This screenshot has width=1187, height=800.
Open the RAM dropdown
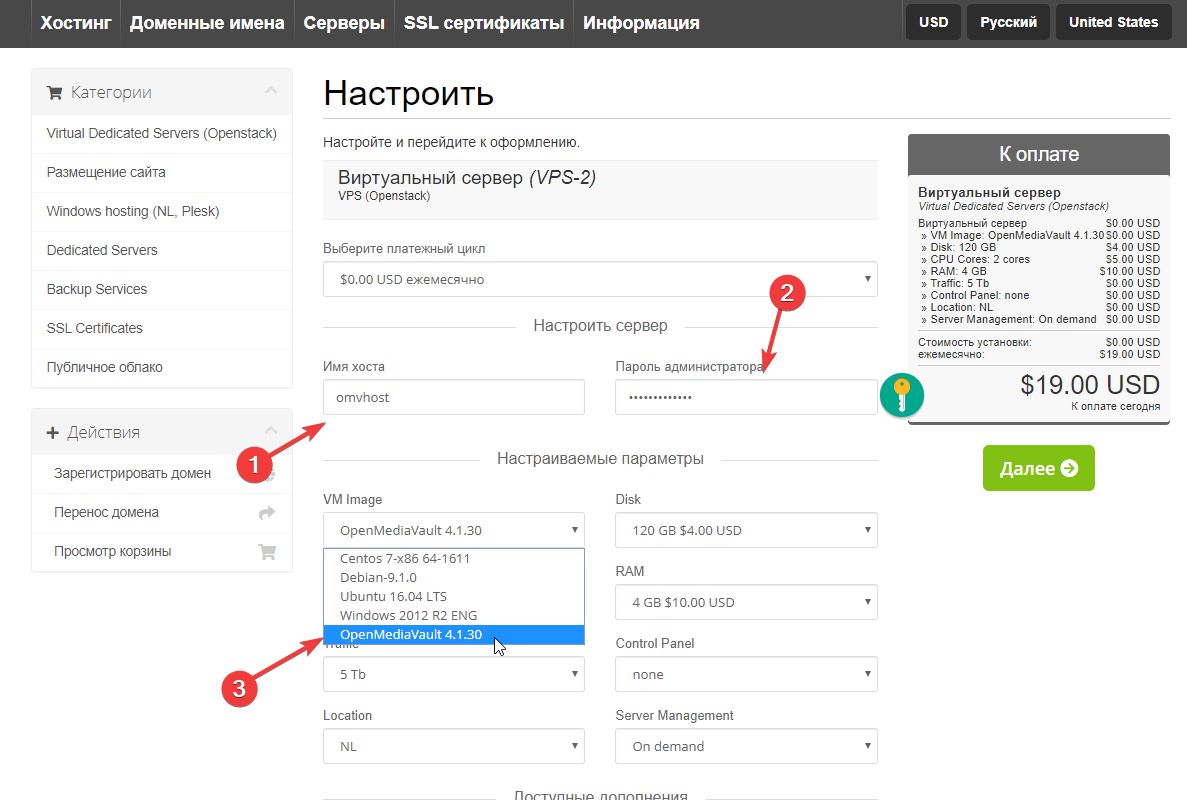tap(746, 602)
